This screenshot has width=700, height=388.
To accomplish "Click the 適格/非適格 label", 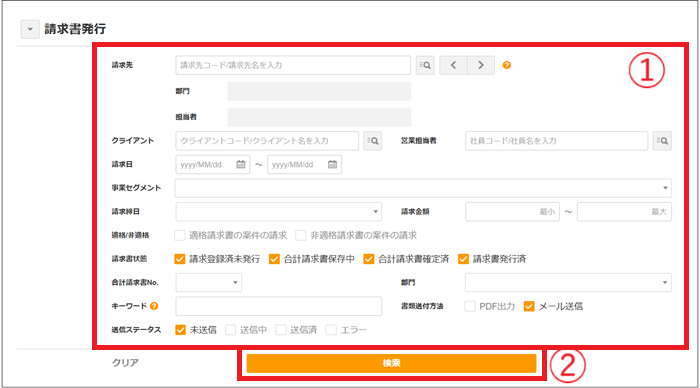I will [x=130, y=235].
